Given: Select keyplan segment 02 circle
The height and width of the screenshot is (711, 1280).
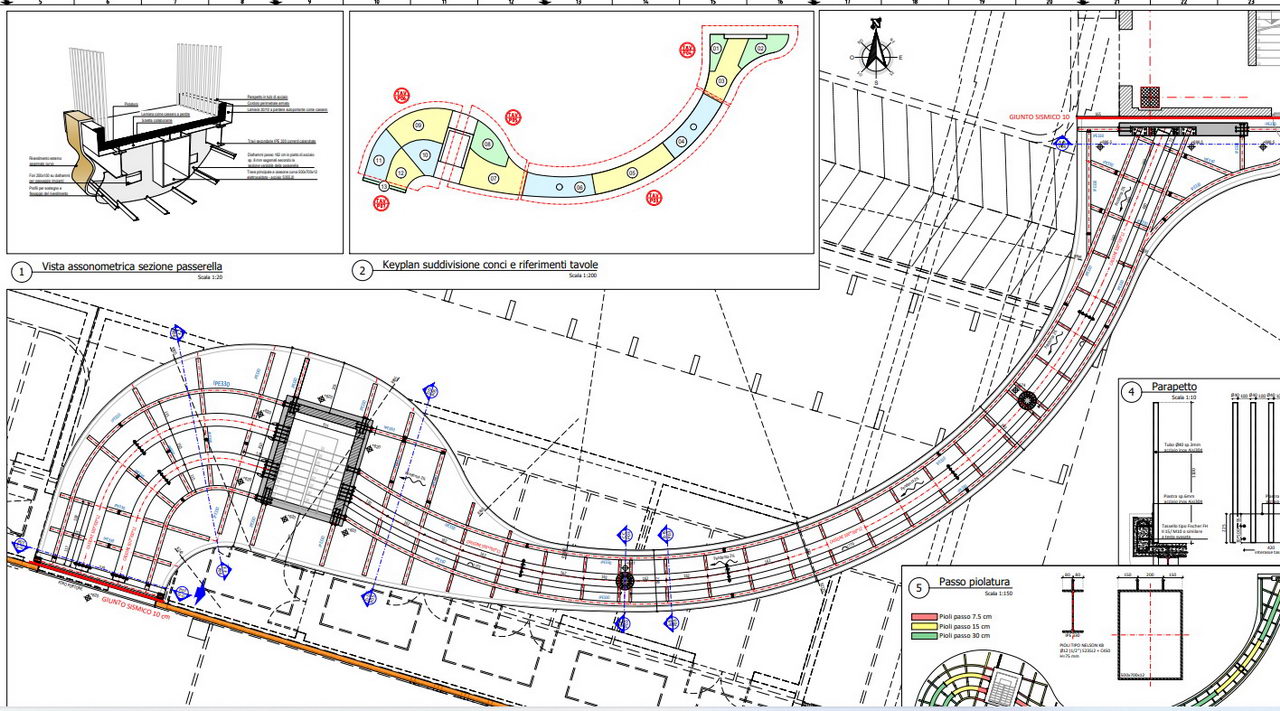Looking at the screenshot, I should [760, 48].
